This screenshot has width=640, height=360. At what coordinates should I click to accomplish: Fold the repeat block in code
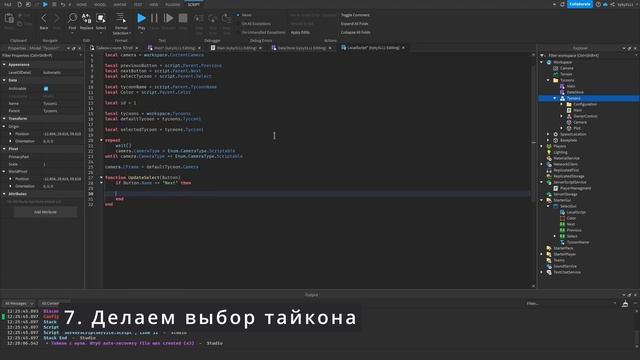tap(101, 140)
